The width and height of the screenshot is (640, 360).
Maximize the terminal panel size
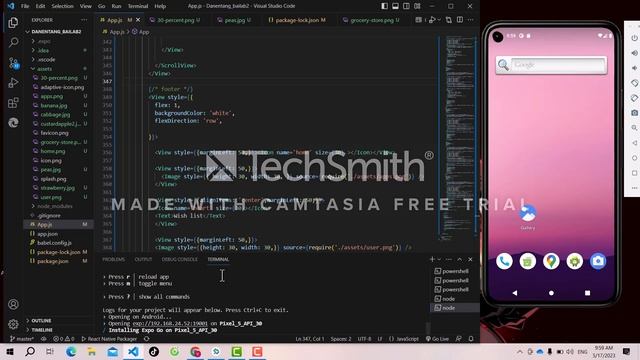click(460, 259)
